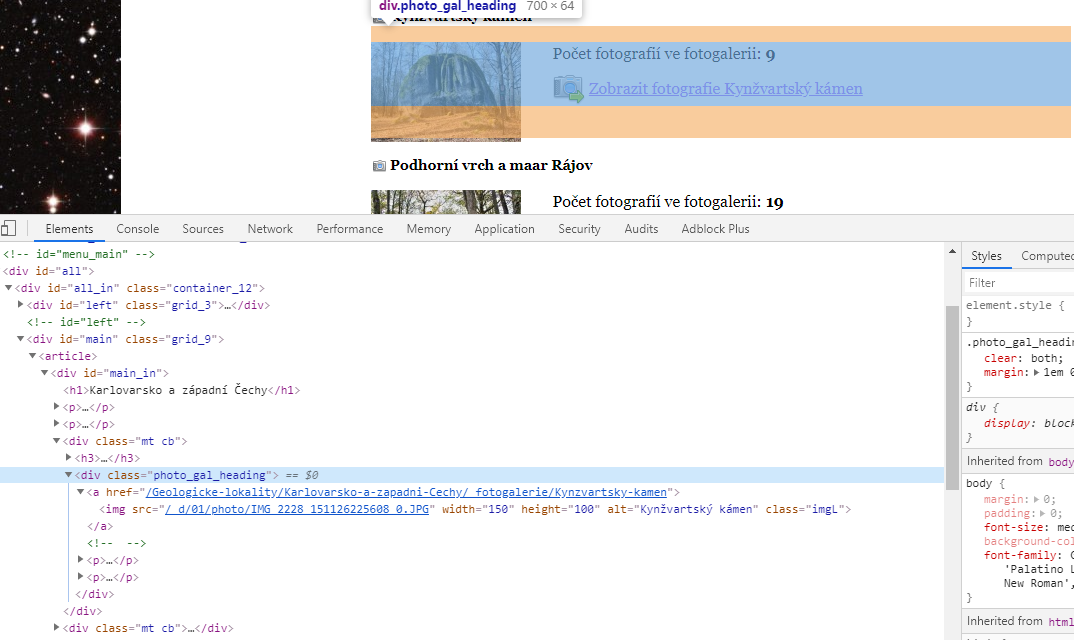The width and height of the screenshot is (1074, 640).
Task: Expand the h3 node
Action: (68, 457)
